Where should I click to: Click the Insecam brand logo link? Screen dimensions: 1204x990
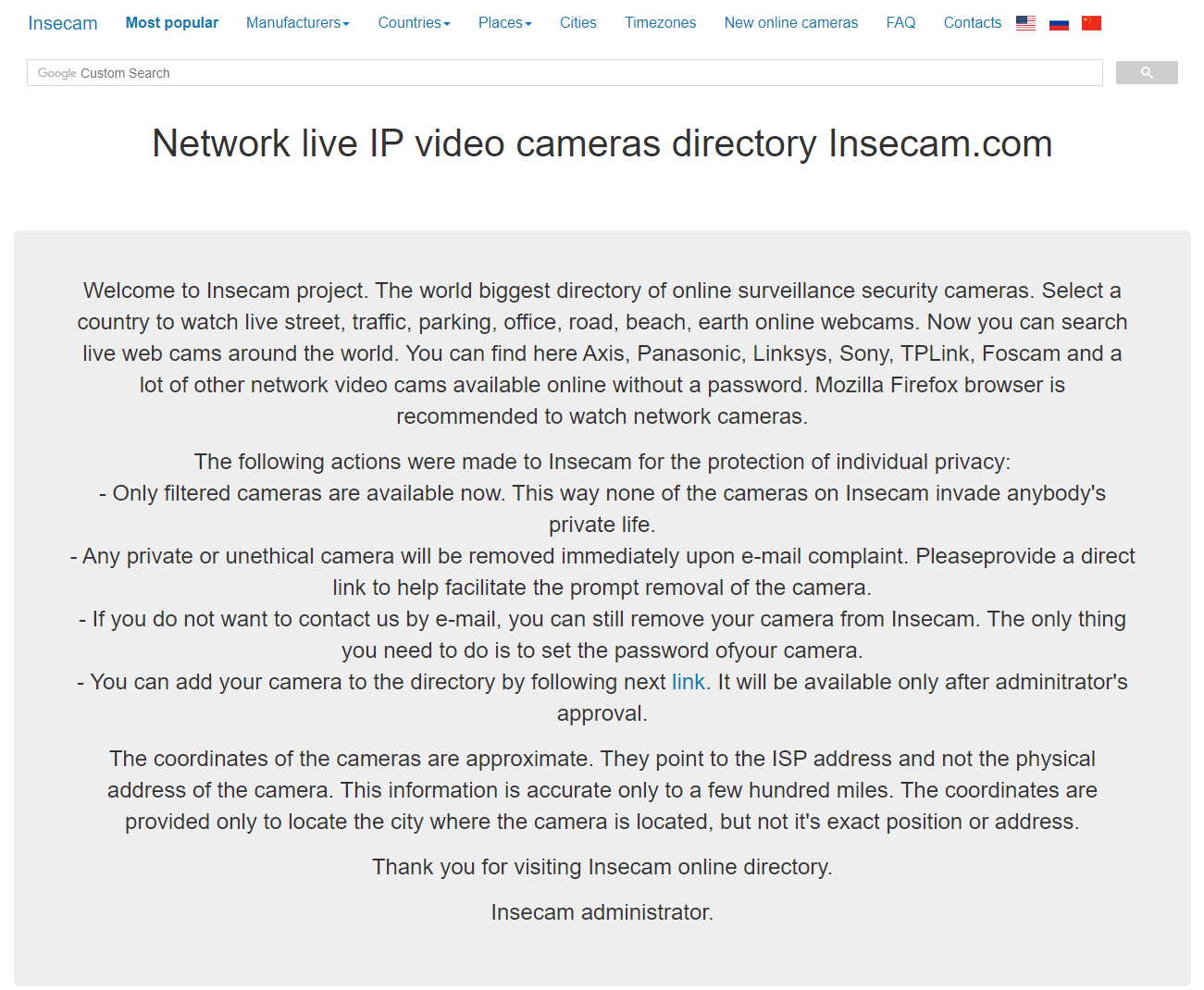[63, 23]
